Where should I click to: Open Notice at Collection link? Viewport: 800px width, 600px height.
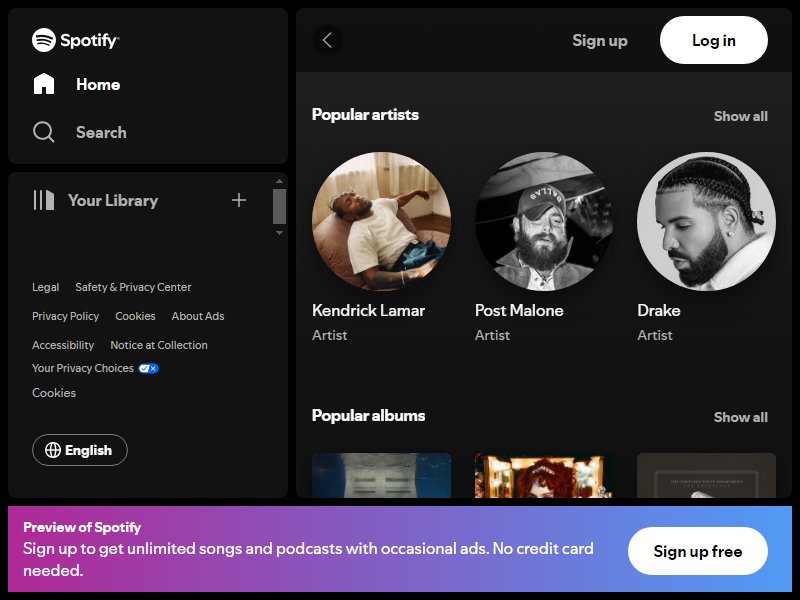(x=159, y=345)
